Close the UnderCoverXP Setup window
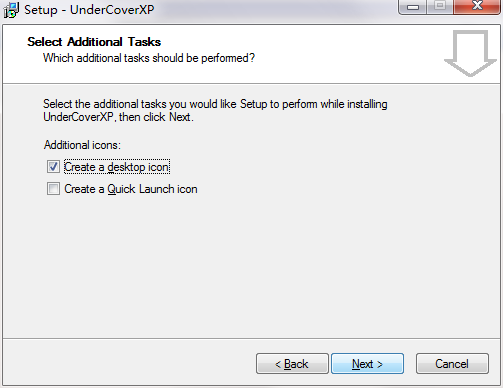 (x=477, y=7)
